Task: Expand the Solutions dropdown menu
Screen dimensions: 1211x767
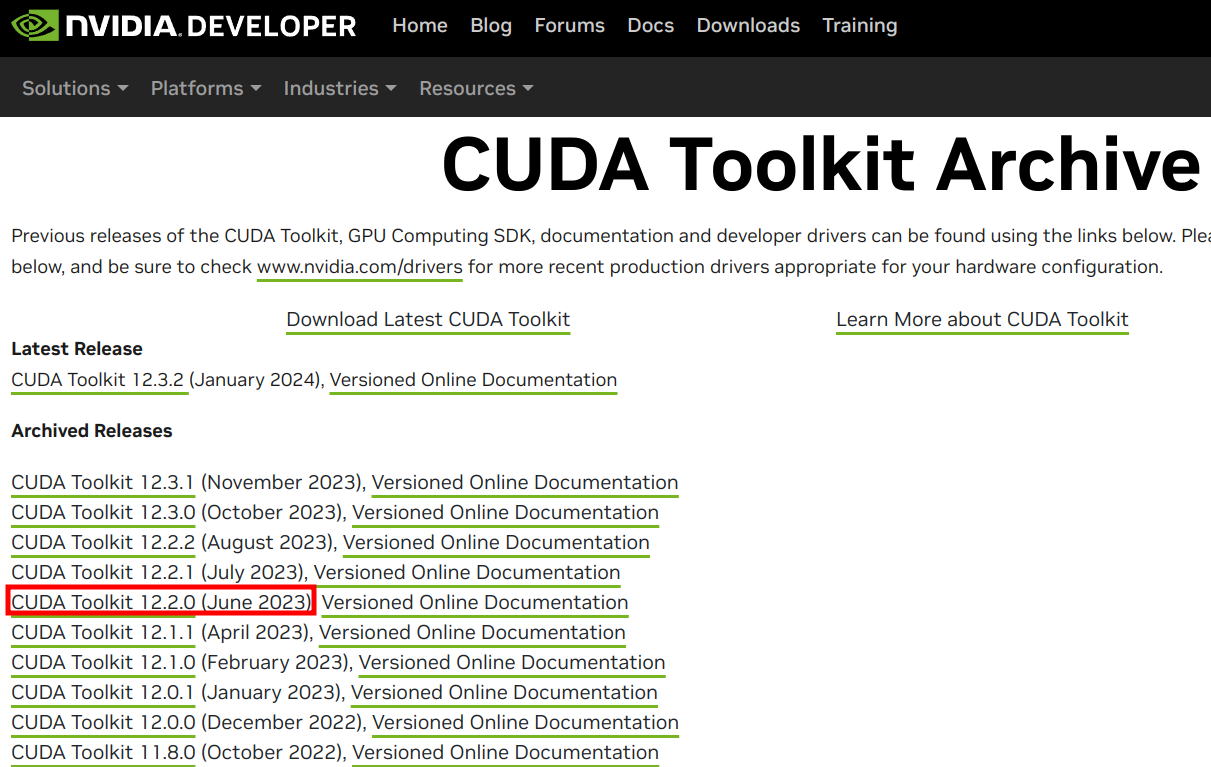Action: (75, 88)
